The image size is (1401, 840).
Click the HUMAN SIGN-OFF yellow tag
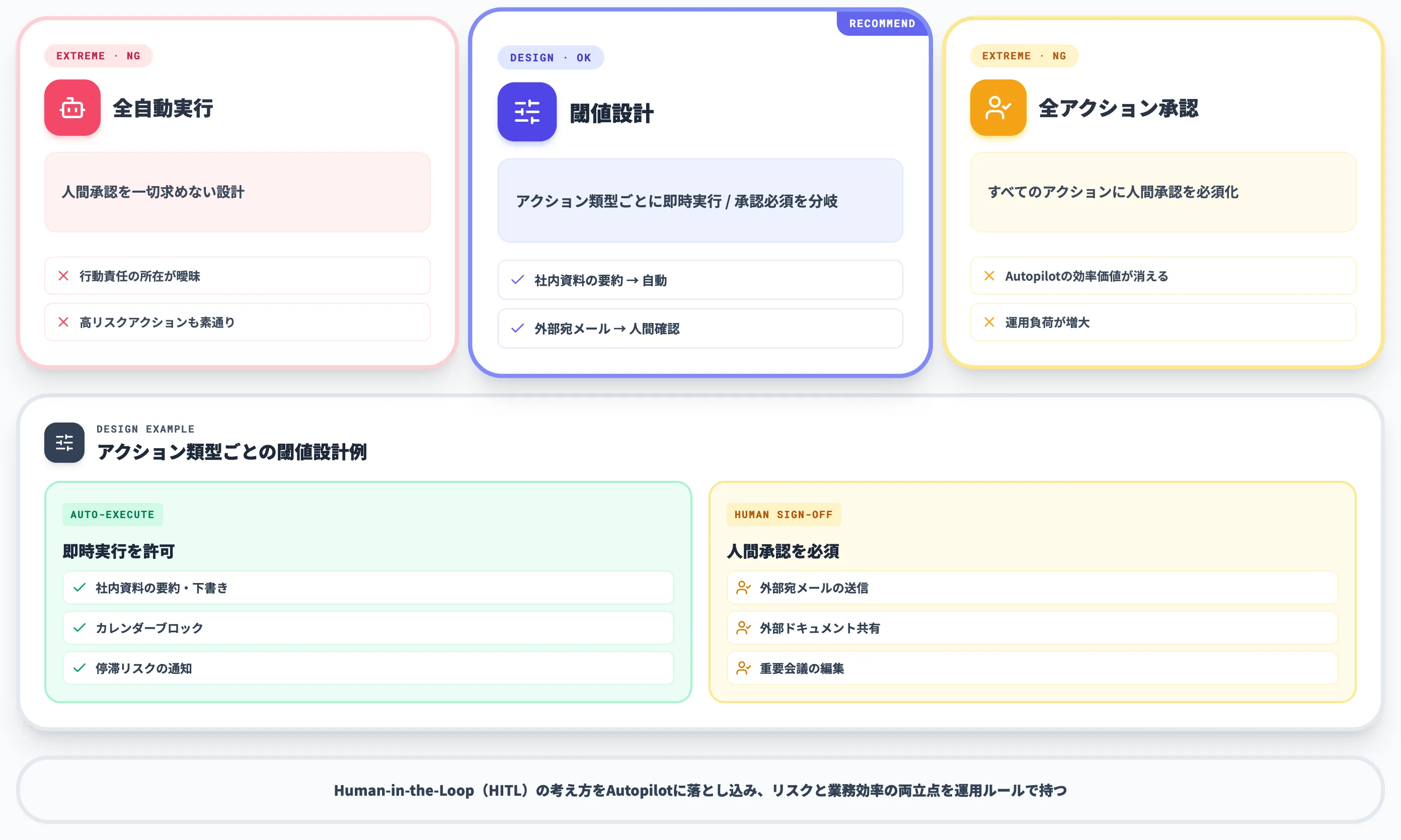(784, 515)
